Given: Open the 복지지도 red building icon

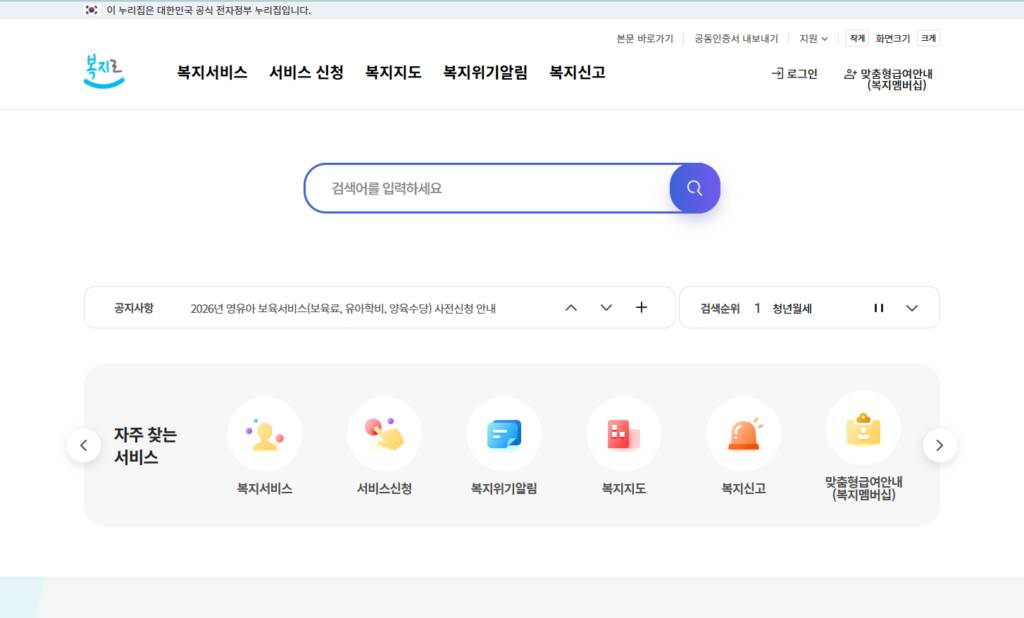Looking at the screenshot, I should click(x=623, y=435).
